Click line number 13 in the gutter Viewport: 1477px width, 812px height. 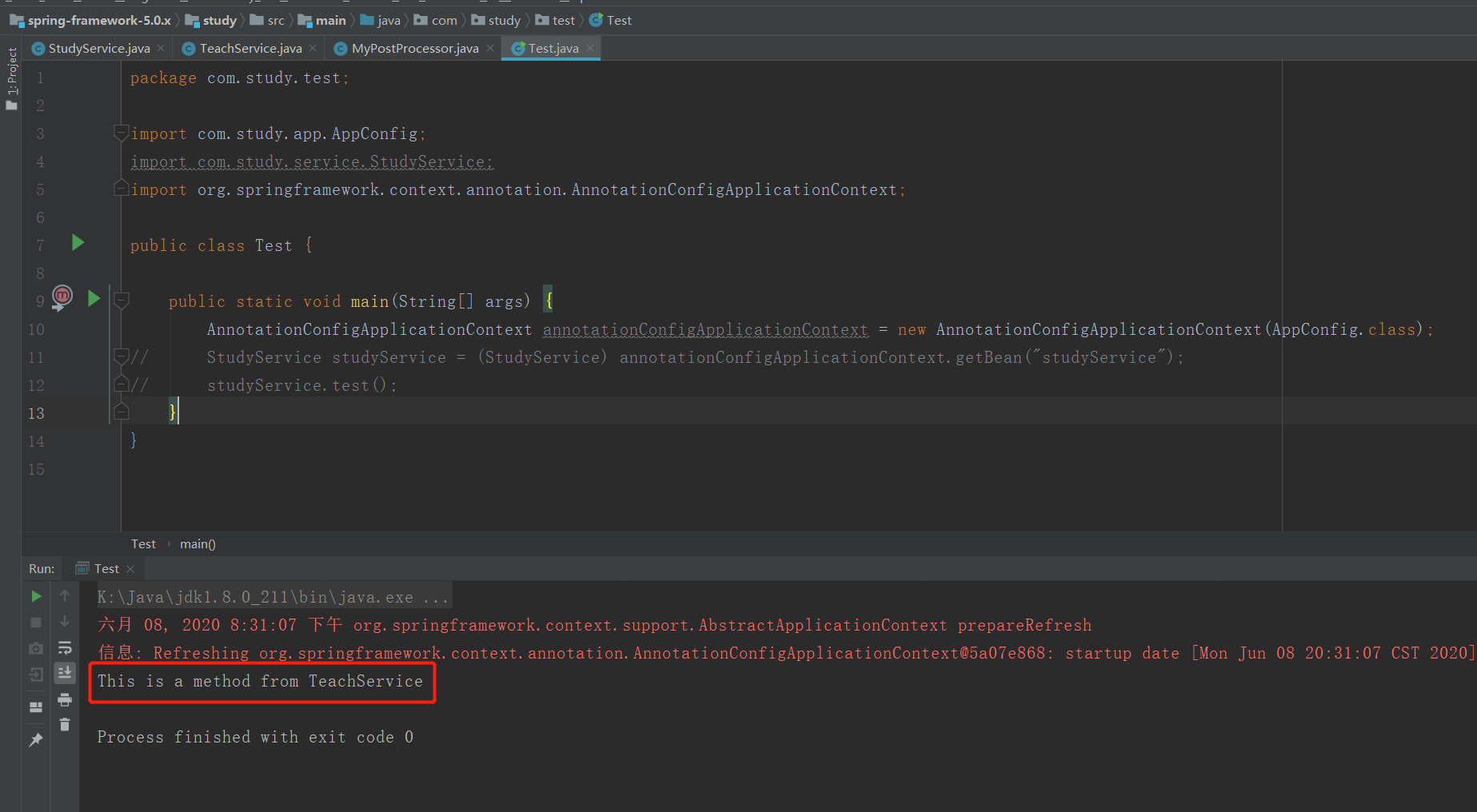[x=36, y=413]
